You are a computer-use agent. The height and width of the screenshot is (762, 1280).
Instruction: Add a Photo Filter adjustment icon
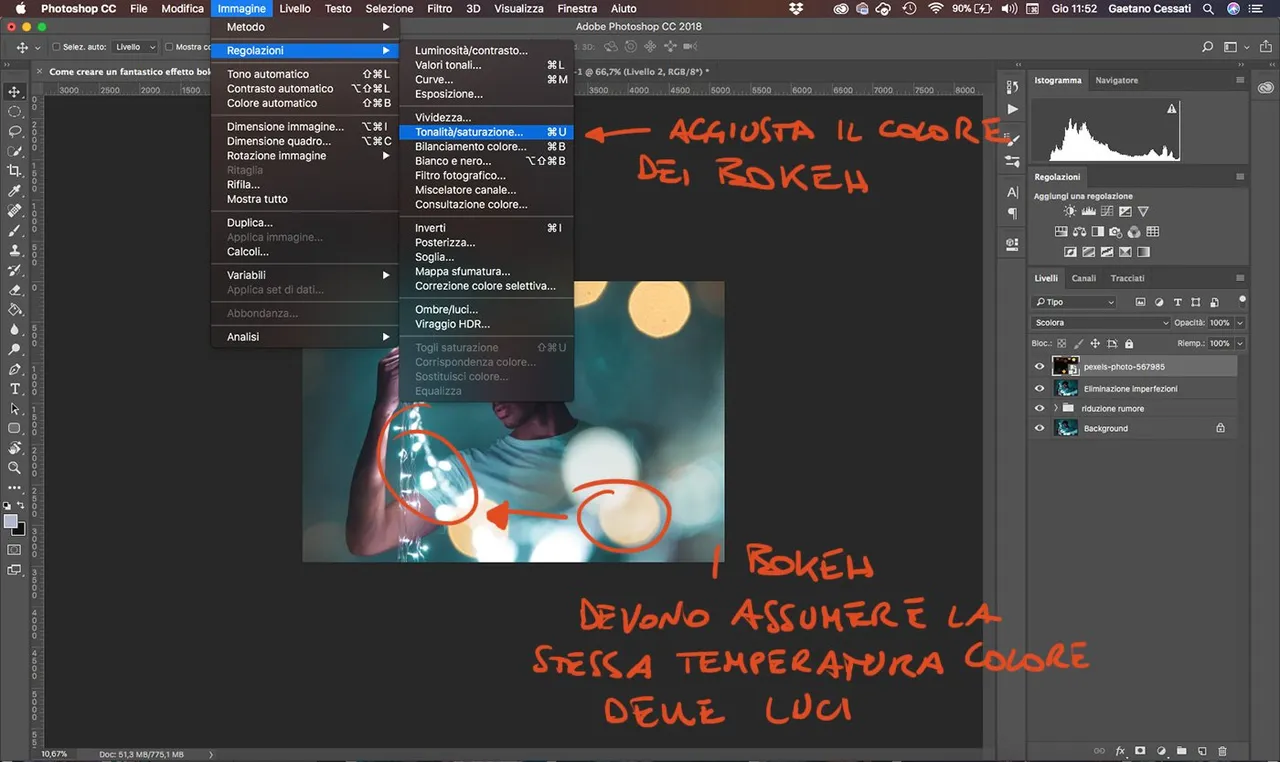(1116, 232)
